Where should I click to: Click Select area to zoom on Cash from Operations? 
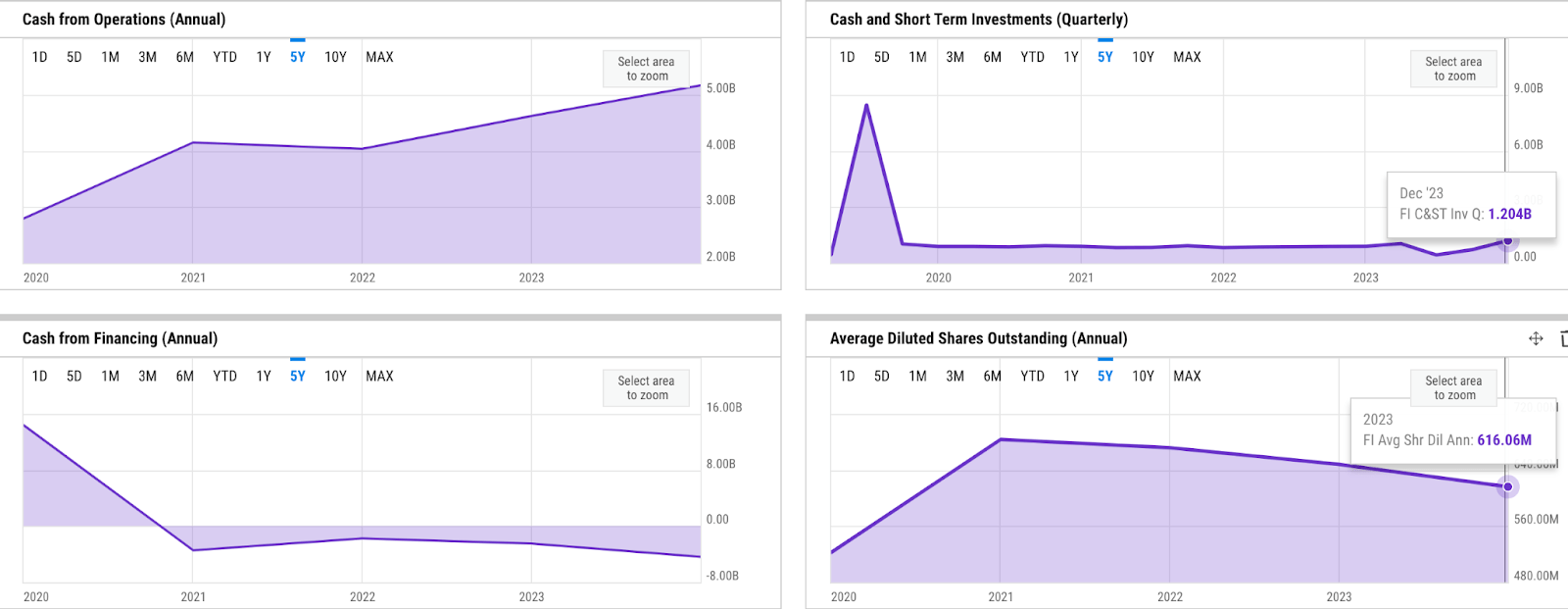click(646, 69)
